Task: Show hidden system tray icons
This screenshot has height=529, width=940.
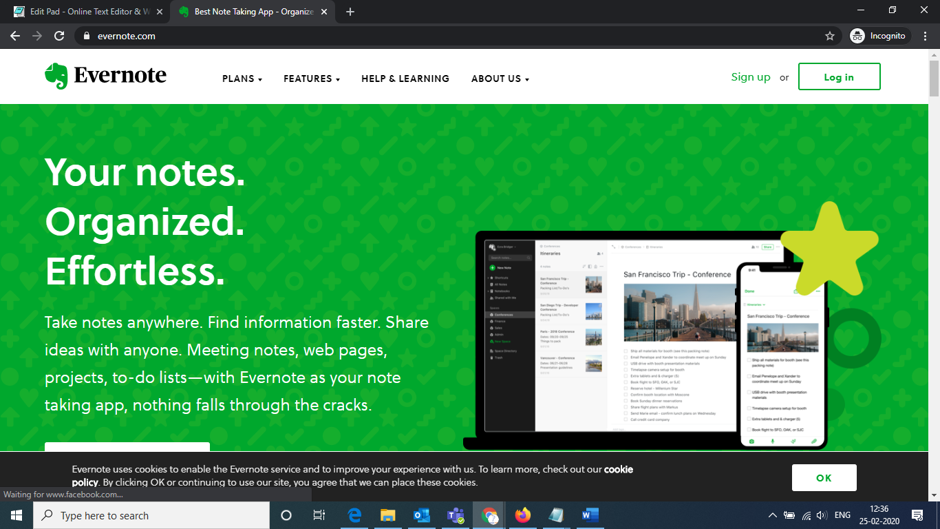Action: coord(772,515)
